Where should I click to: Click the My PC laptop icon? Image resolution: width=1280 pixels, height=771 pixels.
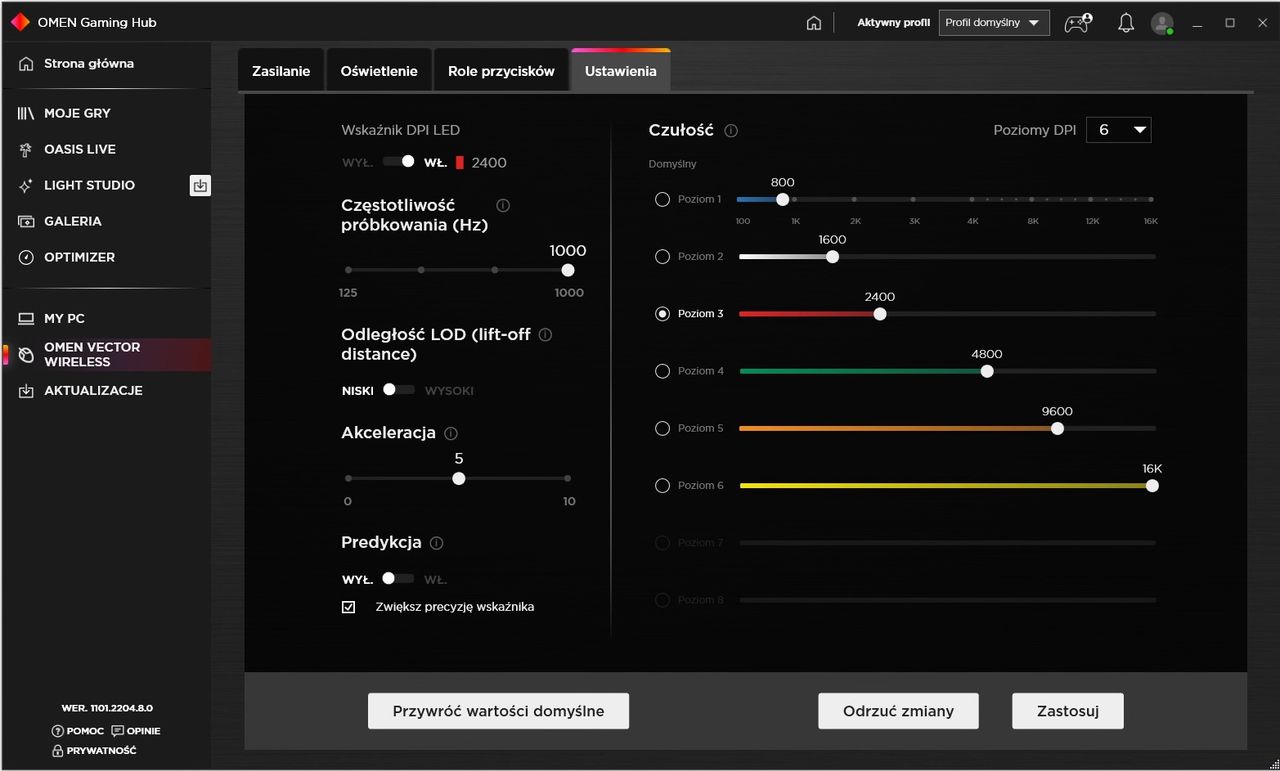tap(26, 319)
